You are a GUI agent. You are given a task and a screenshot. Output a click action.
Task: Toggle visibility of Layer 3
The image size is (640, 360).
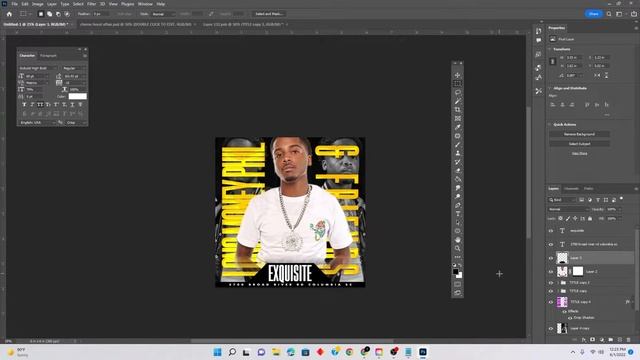551,258
